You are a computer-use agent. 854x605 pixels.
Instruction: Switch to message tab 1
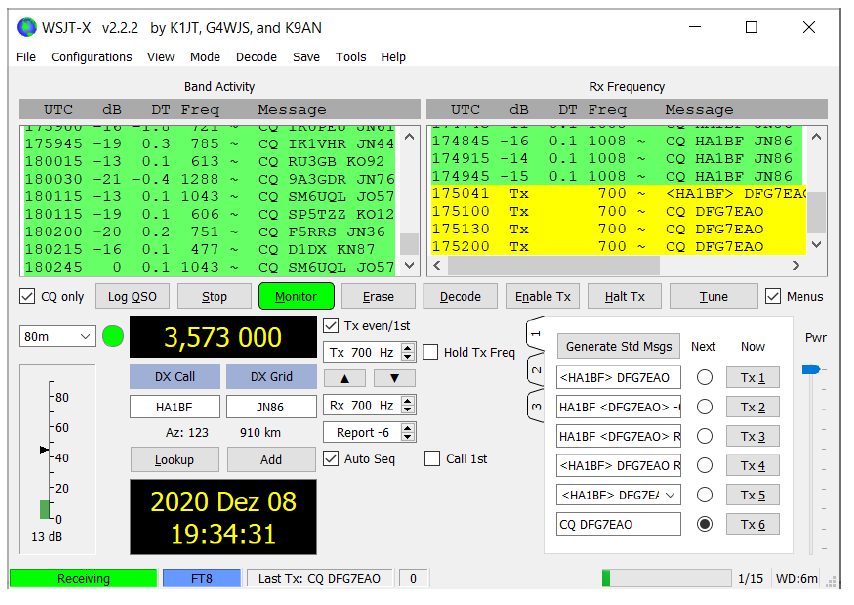click(x=536, y=333)
